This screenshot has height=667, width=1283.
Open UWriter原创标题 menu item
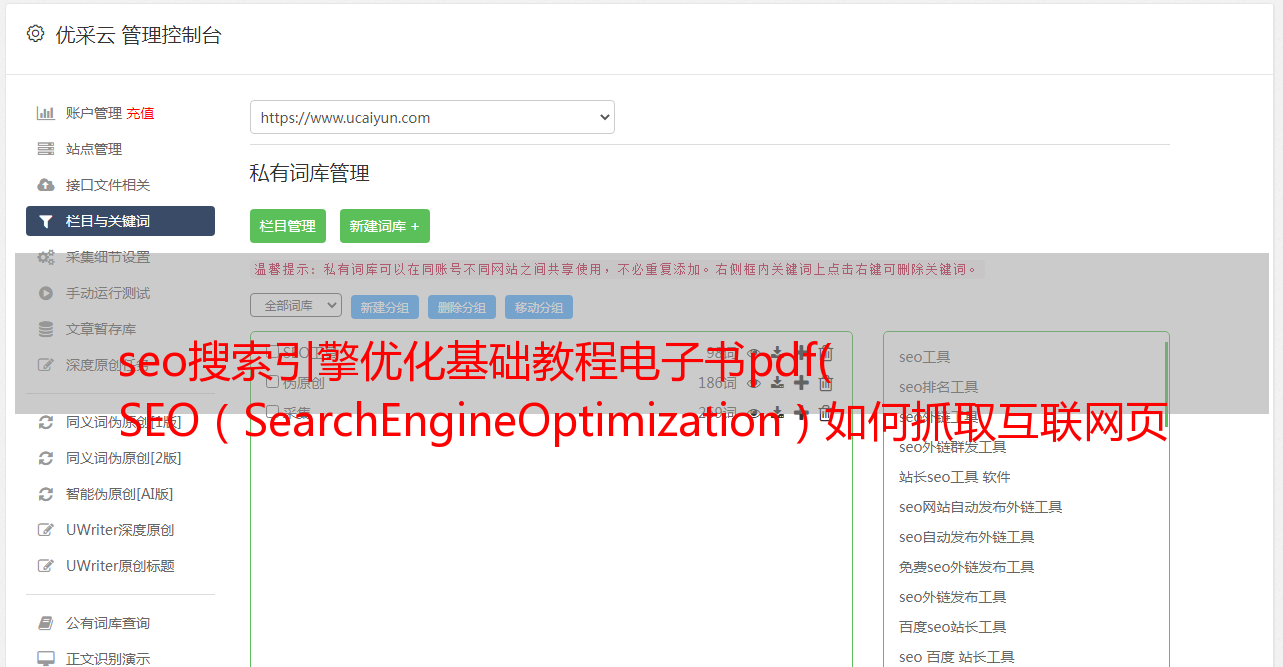[120, 566]
